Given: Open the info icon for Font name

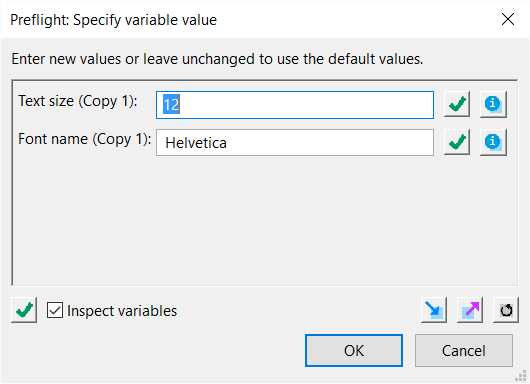Looking at the screenshot, I should 493,142.
